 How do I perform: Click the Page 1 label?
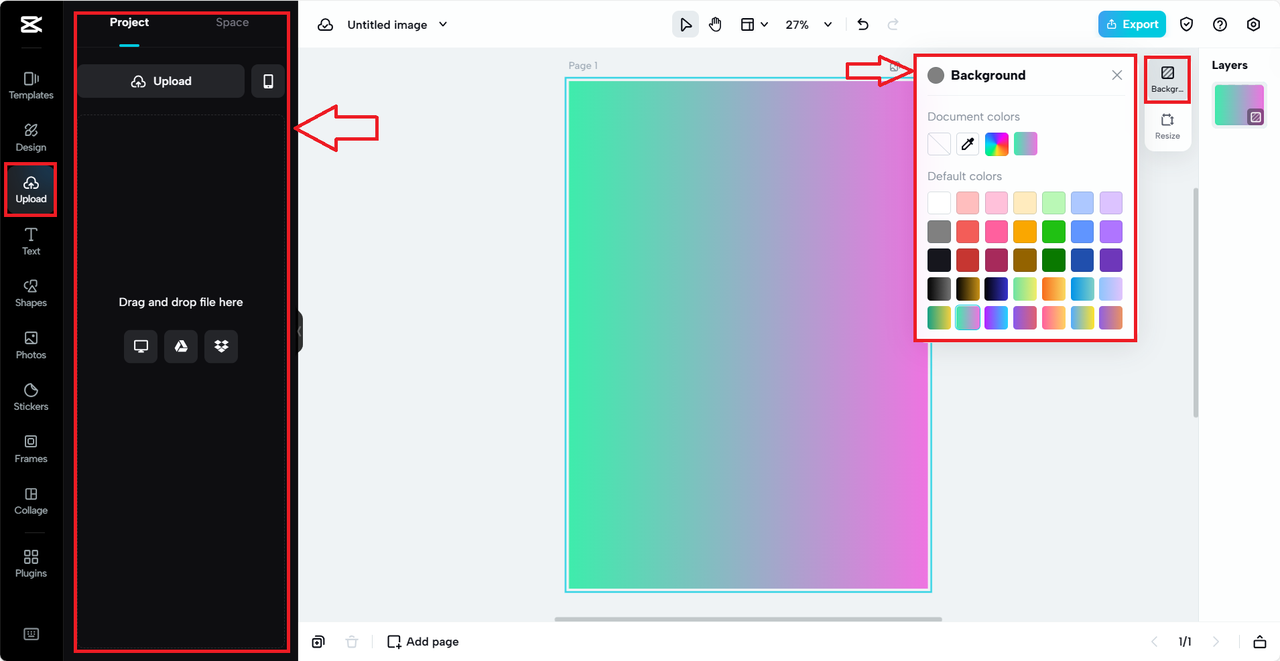tap(583, 66)
